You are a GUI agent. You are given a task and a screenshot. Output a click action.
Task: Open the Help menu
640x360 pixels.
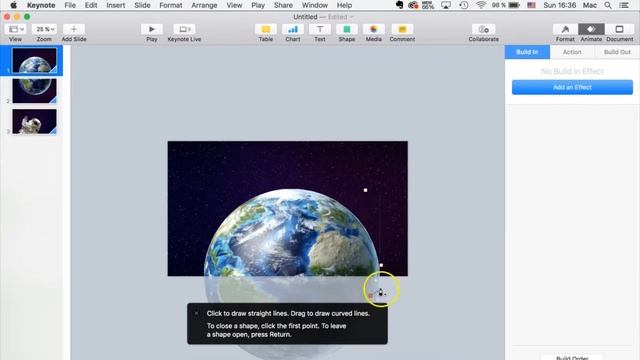(x=344, y=5)
